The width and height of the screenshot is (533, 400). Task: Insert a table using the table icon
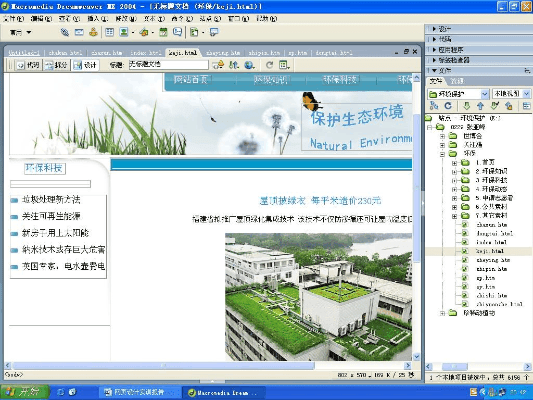pos(109,32)
